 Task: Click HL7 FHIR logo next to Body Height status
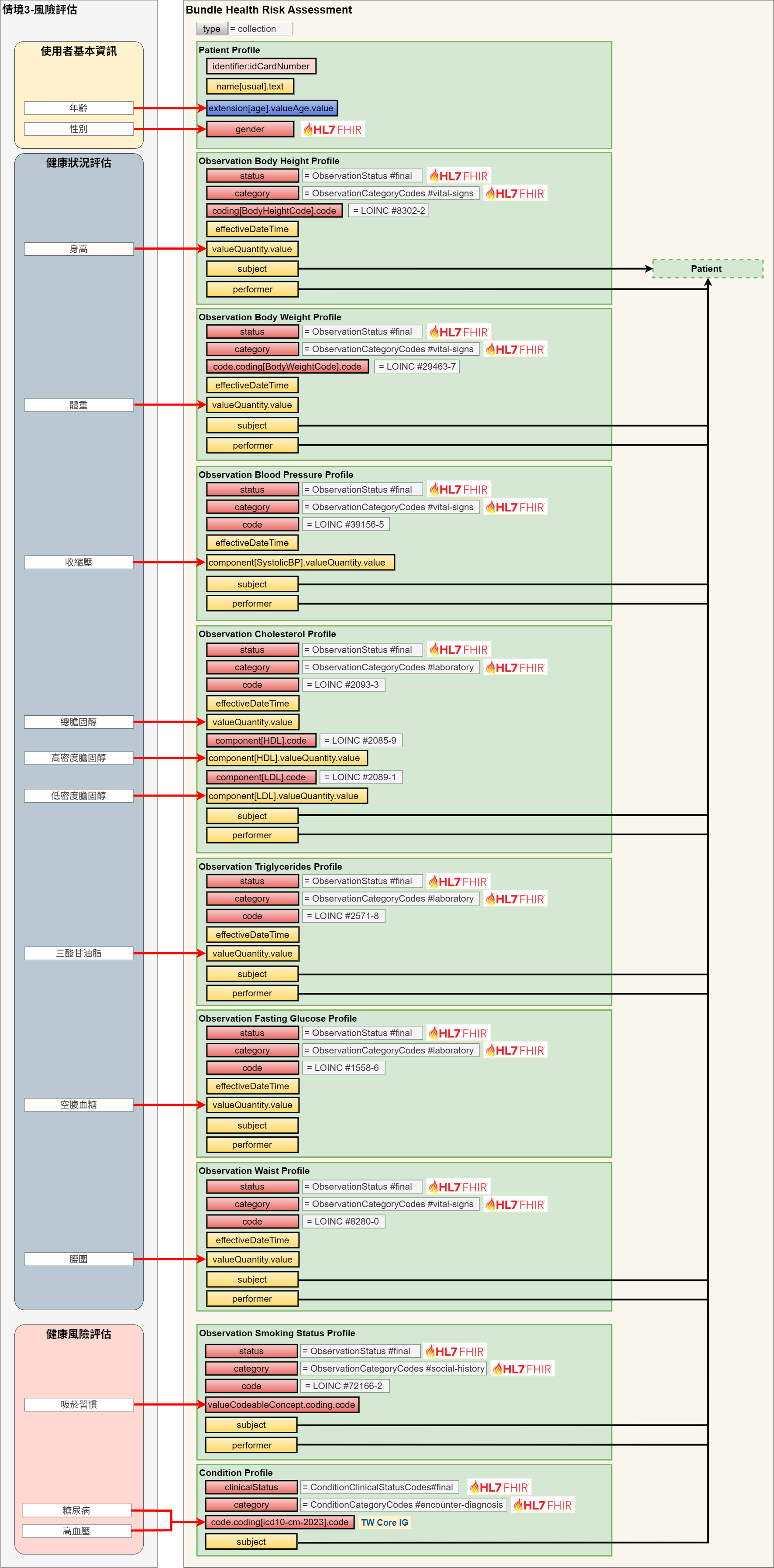click(458, 176)
